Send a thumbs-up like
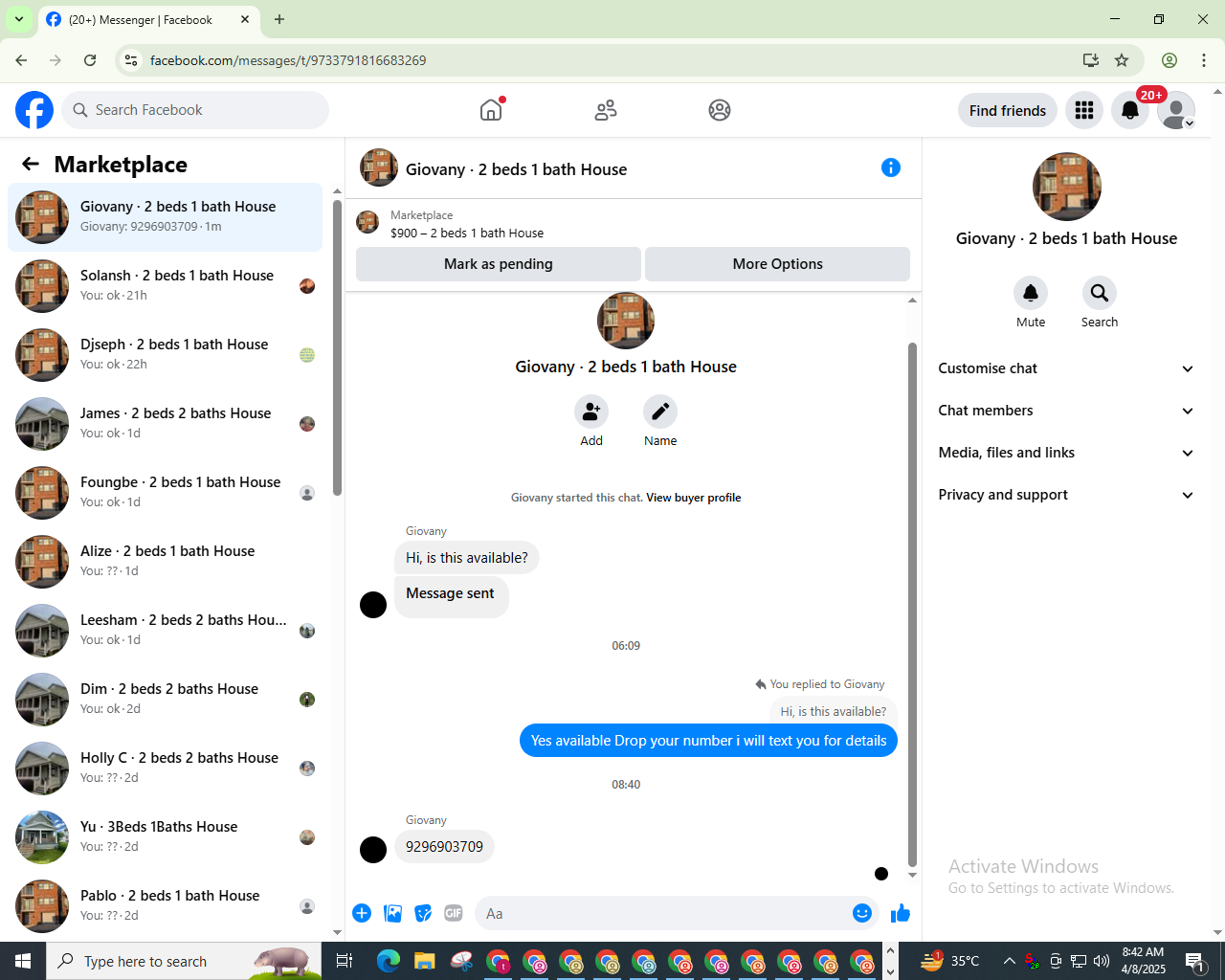 901,913
